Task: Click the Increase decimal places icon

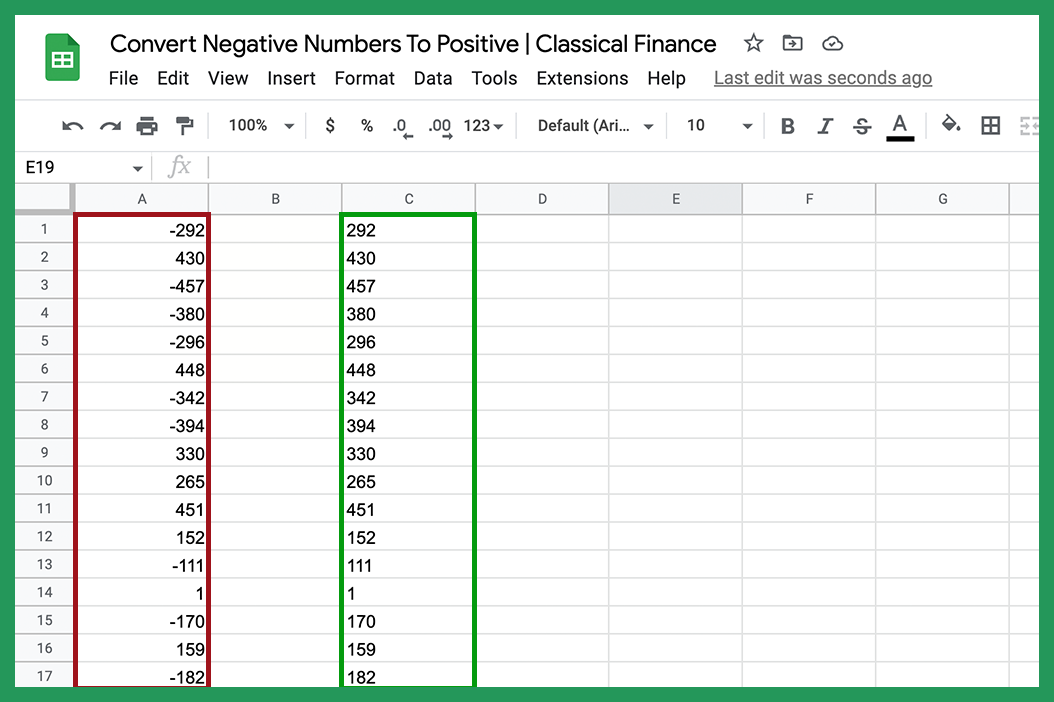Action: 438,125
